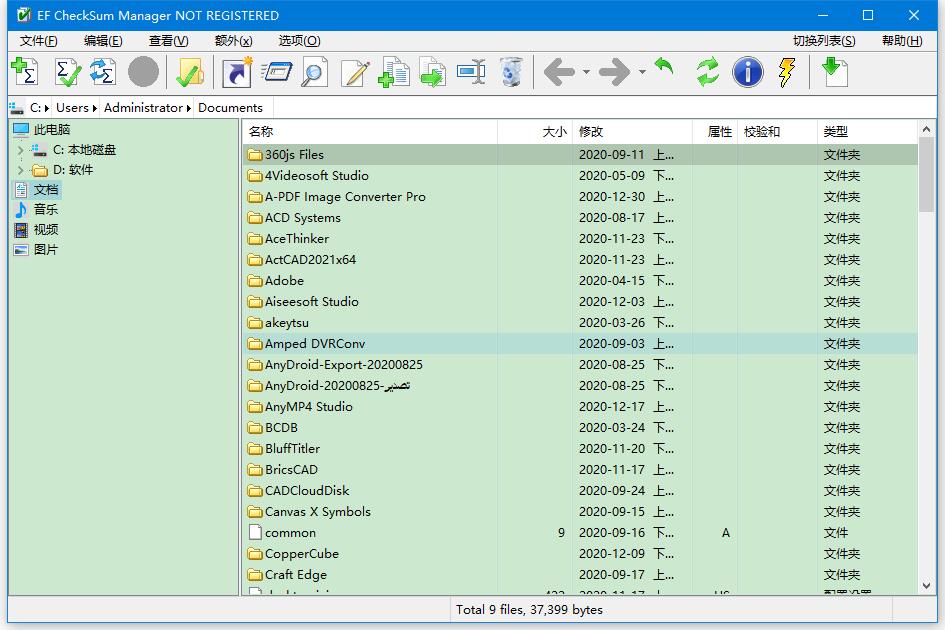Go back with the gray left arrow

pos(559,72)
